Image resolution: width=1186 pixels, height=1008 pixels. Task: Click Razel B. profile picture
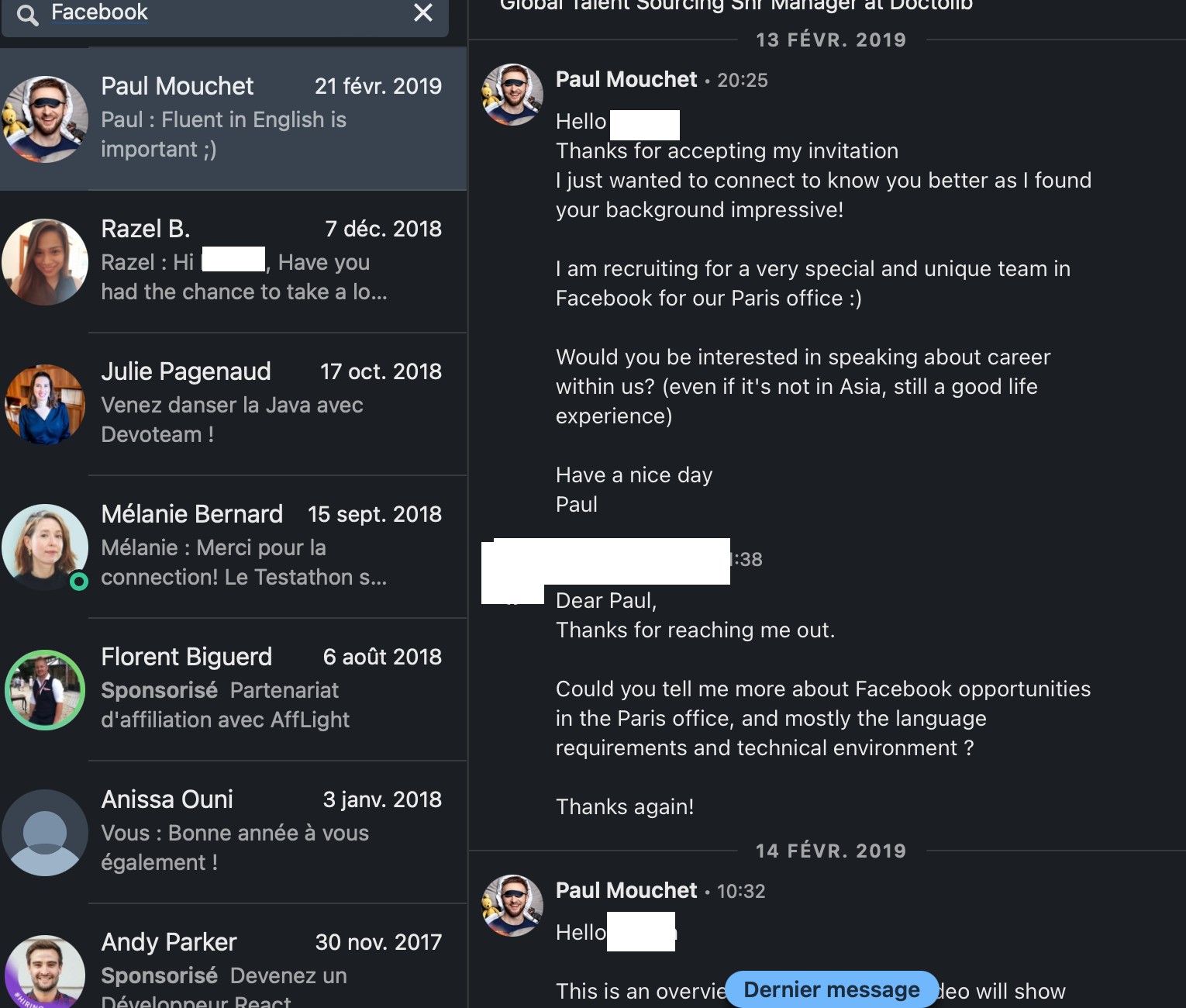coord(45,262)
